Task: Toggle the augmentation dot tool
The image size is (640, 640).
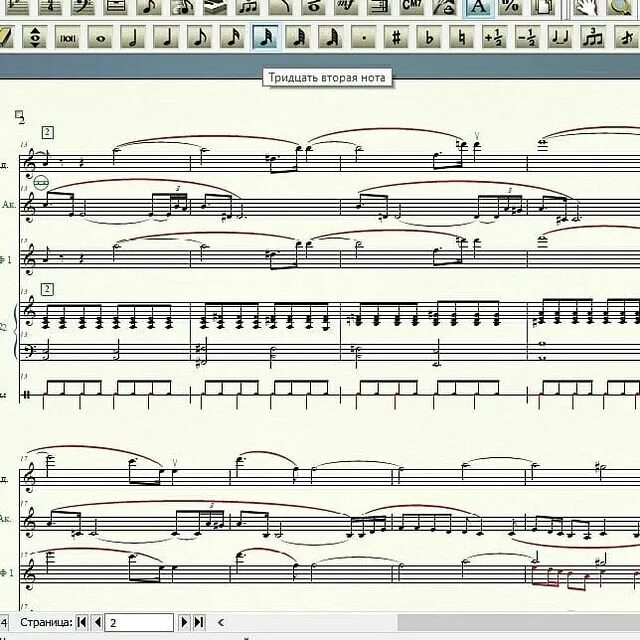Action: pyautogui.click(x=364, y=38)
